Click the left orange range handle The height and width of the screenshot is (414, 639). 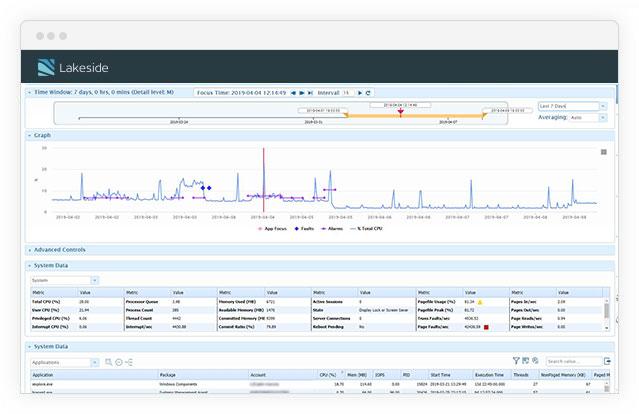[x=346, y=115]
